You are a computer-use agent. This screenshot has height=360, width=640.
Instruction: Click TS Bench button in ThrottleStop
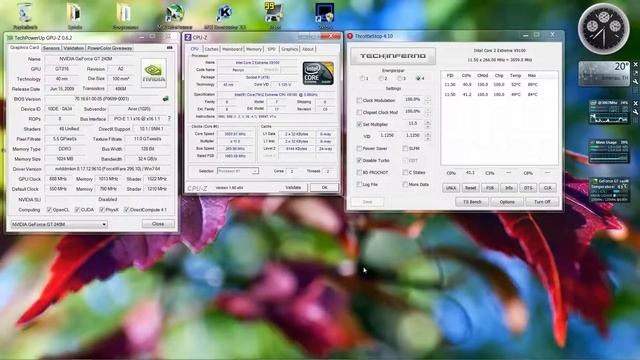(x=472, y=202)
